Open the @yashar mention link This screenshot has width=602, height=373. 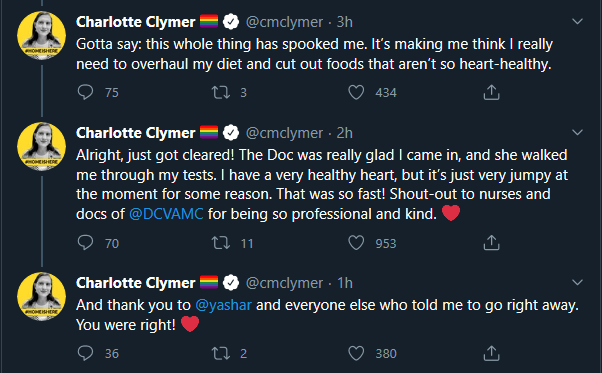click(x=223, y=305)
